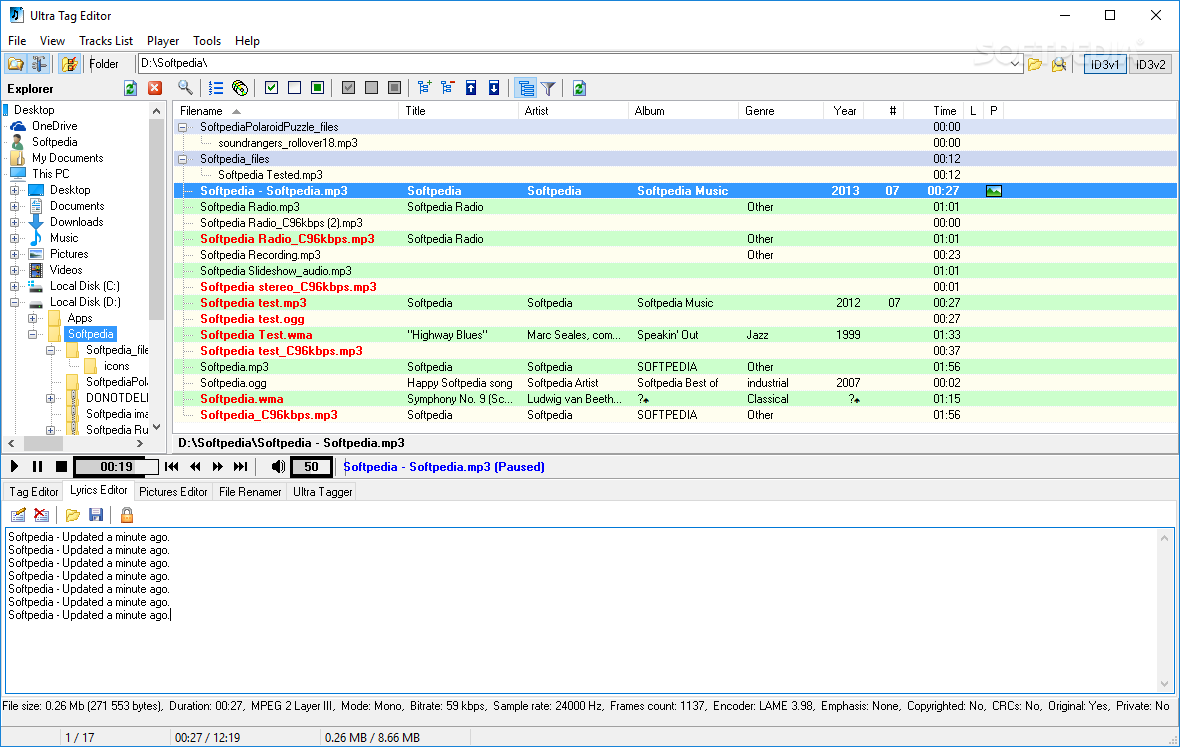
Task: Click the open folder icon in top toolbar
Action: click(16, 64)
